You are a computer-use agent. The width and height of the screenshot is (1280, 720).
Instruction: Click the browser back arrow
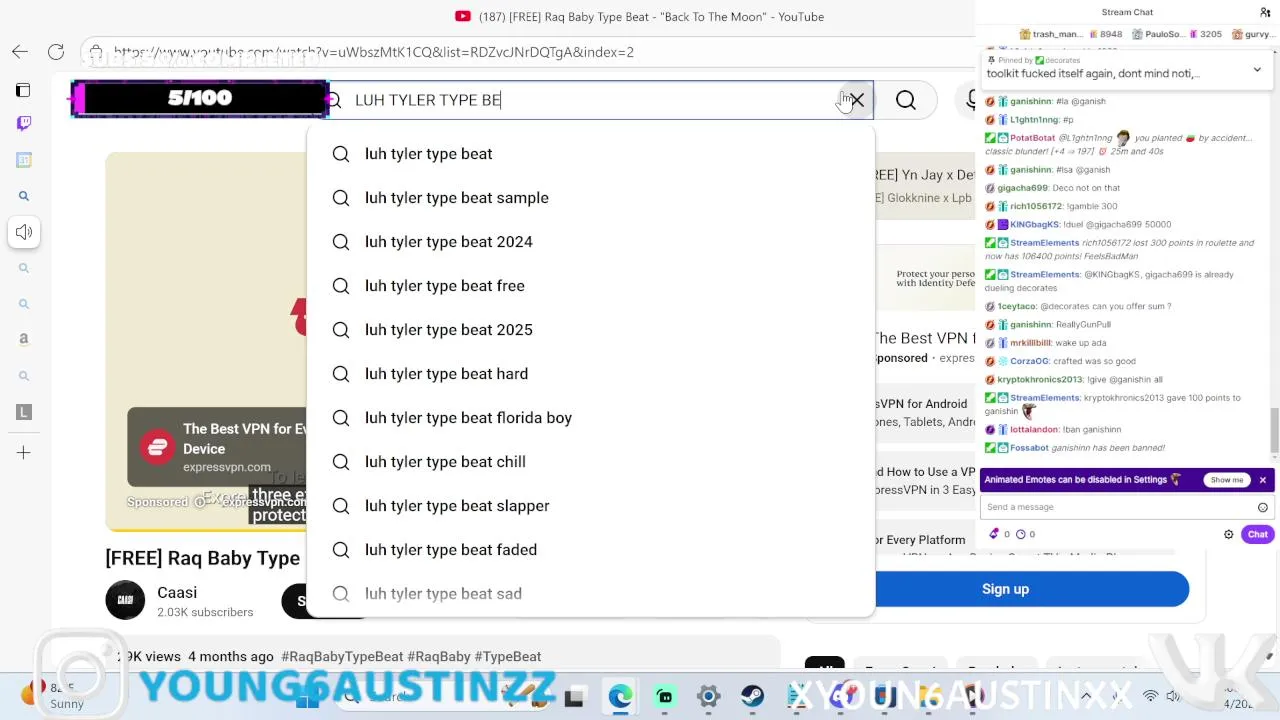pos(20,52)
